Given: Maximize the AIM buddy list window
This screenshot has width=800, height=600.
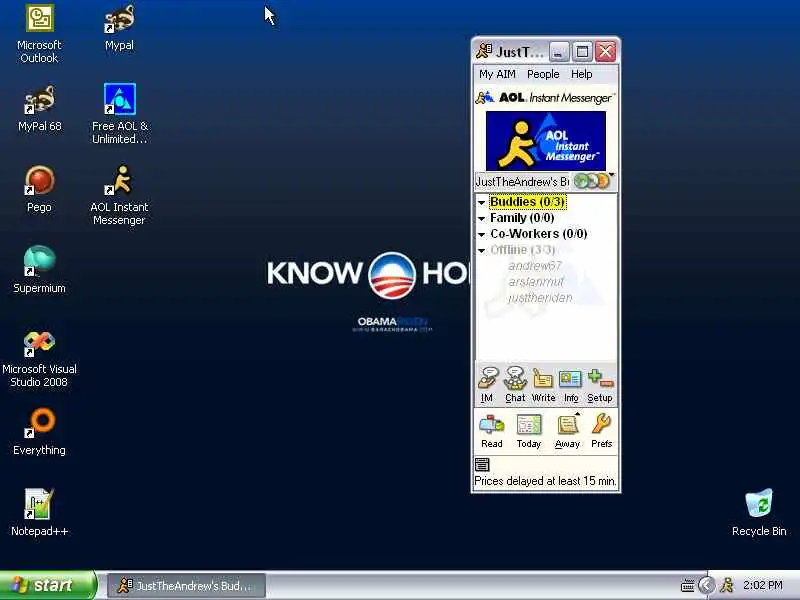Looking at the screenshot, I should click(x=582, y=52).
